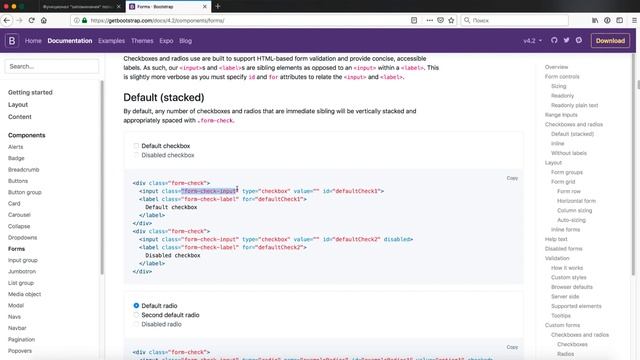
Task: Click the Bootstrap logo icon
Action: coord(12,41)
